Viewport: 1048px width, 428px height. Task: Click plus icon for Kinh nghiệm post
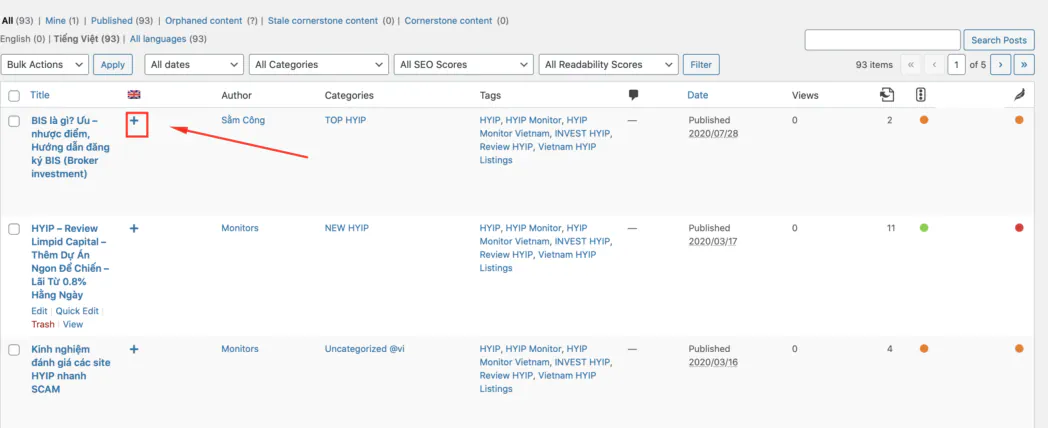134,349
